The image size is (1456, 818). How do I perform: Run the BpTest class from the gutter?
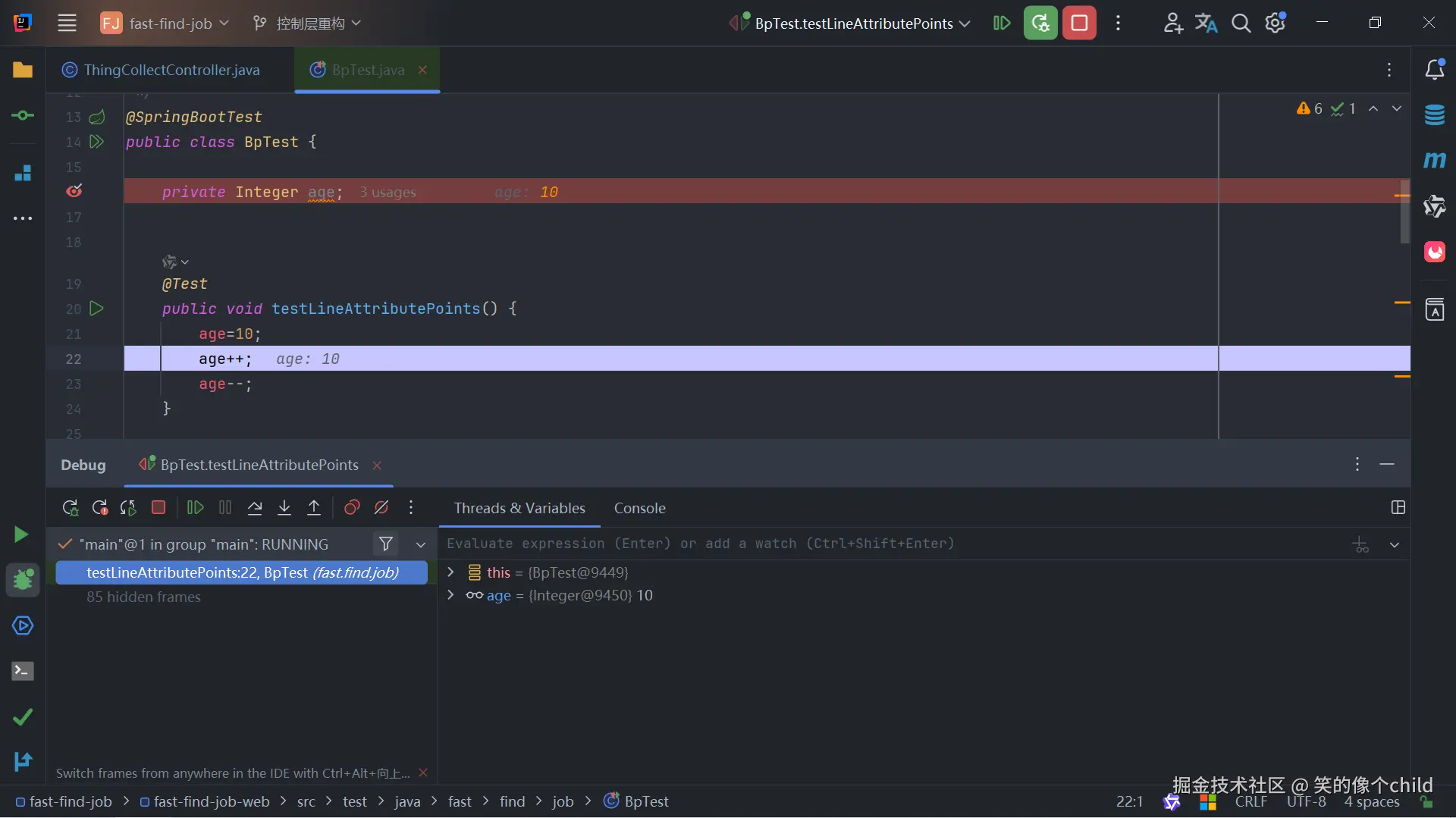[96, 141]
